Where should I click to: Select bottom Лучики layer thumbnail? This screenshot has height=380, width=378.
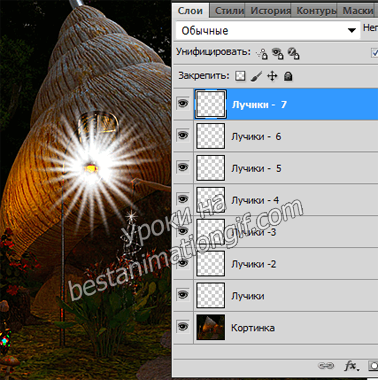click(211, 295)
